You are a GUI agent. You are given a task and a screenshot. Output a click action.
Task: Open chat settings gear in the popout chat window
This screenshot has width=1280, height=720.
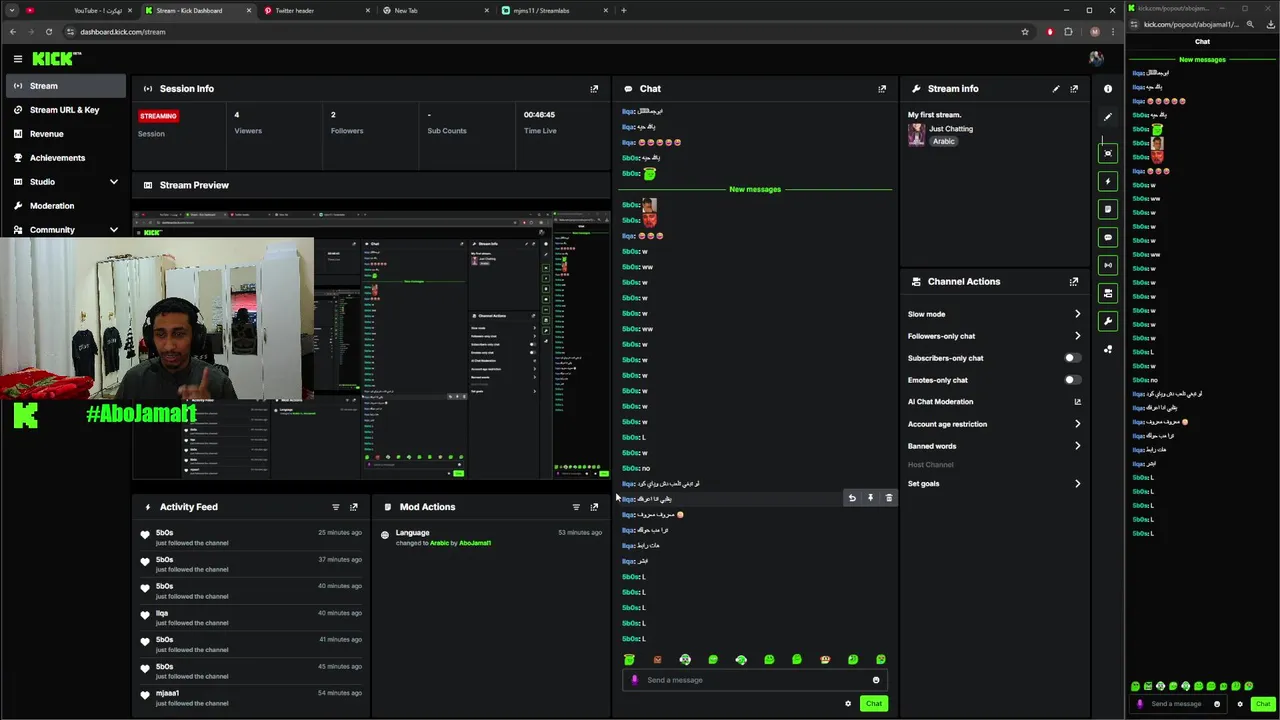[1240, 704]
